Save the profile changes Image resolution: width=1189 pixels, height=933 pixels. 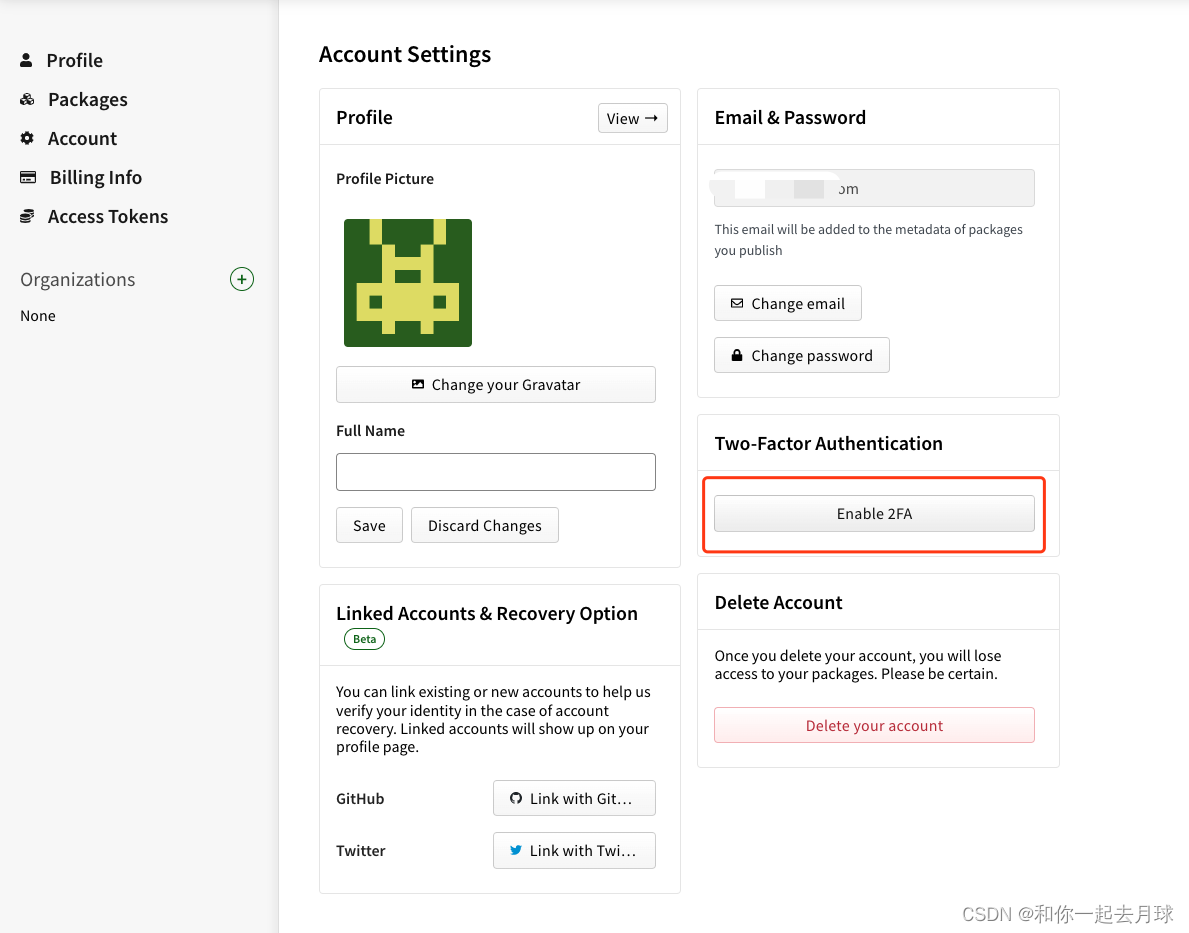coord(369,525)
